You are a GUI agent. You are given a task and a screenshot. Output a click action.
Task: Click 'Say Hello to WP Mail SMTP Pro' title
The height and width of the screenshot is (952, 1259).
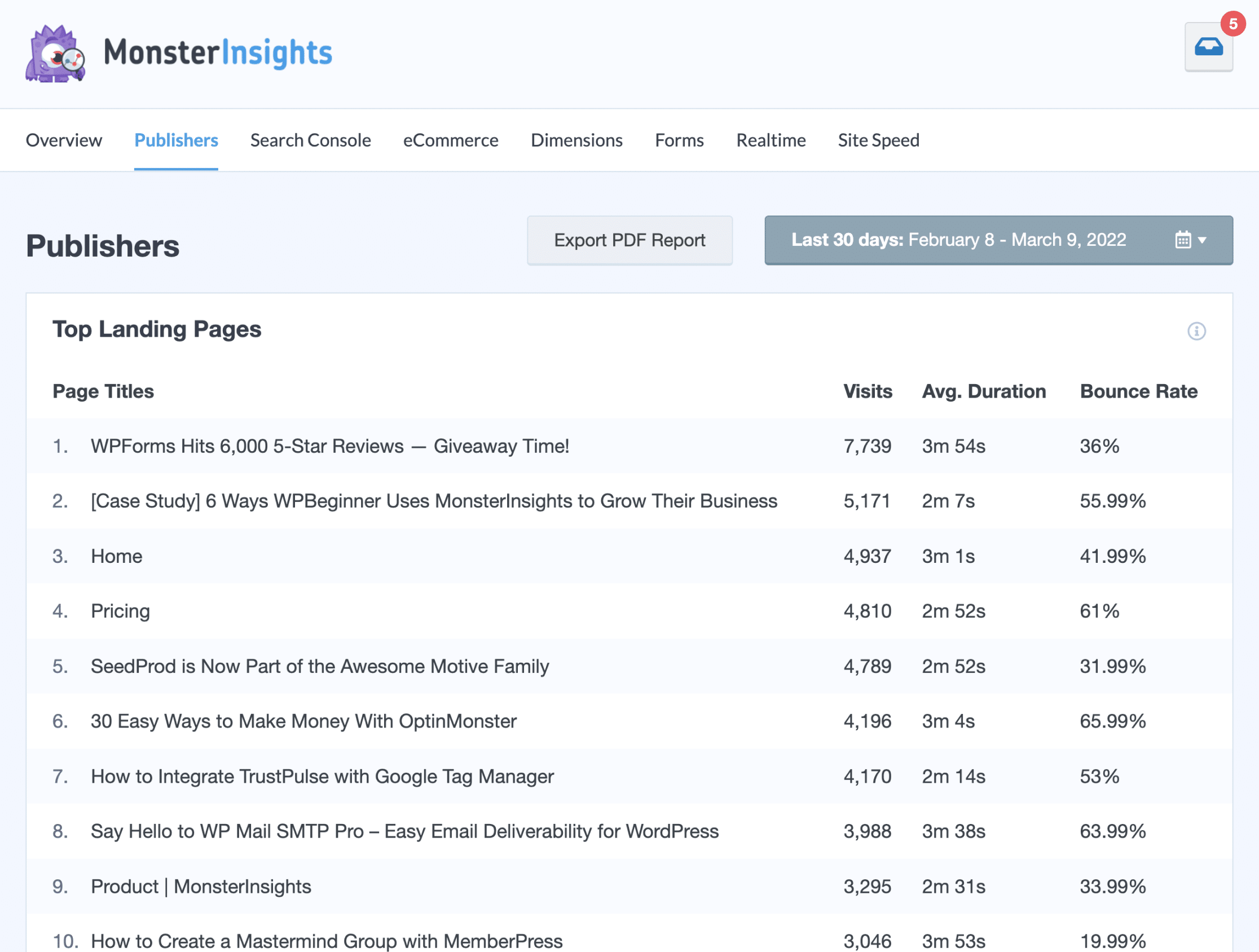pyautogui.click(x=404, y=831)
